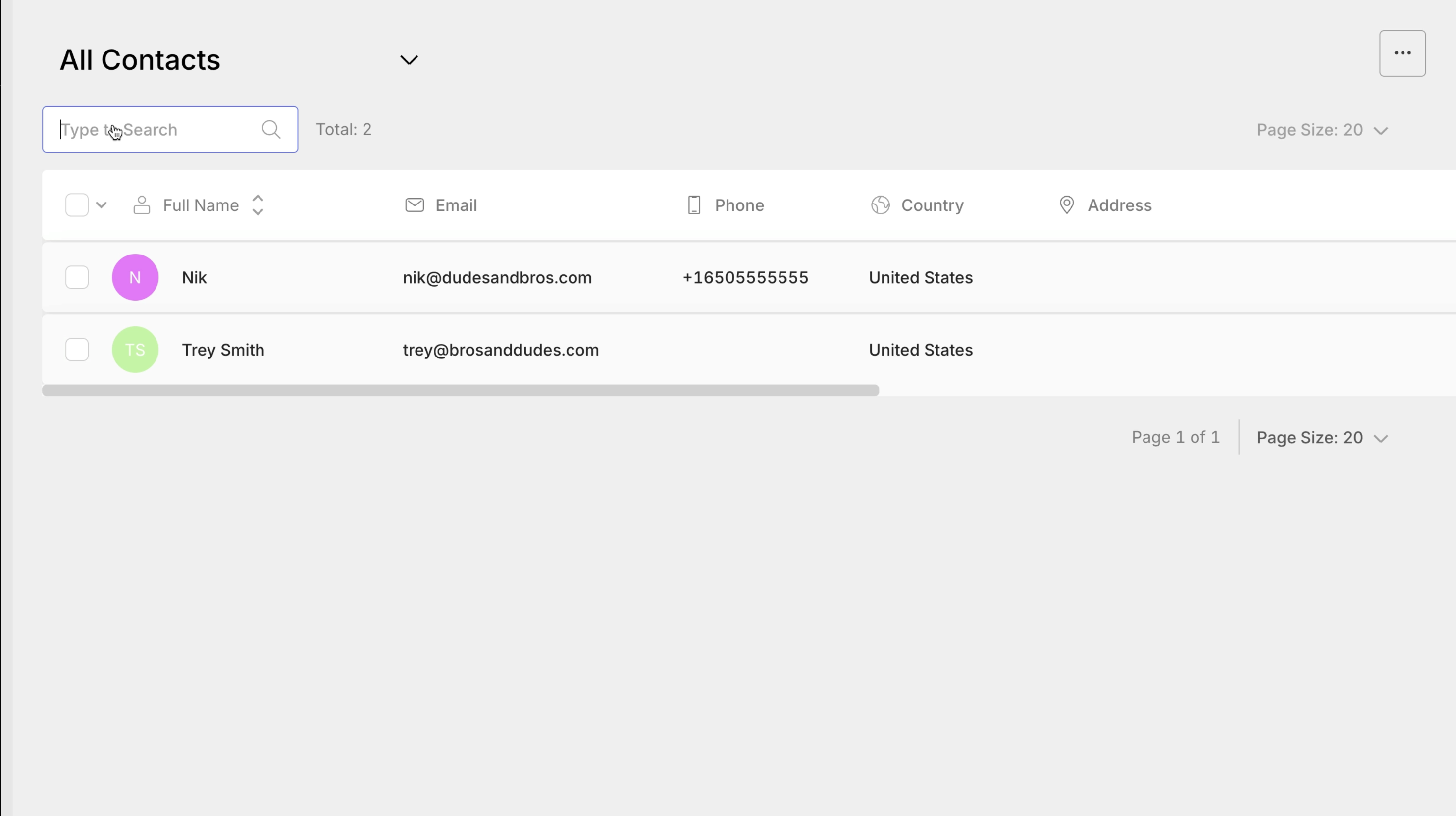Click the person icon beside Full Name
Viewport: 1456px width, 816px height.
coord(141,205)
